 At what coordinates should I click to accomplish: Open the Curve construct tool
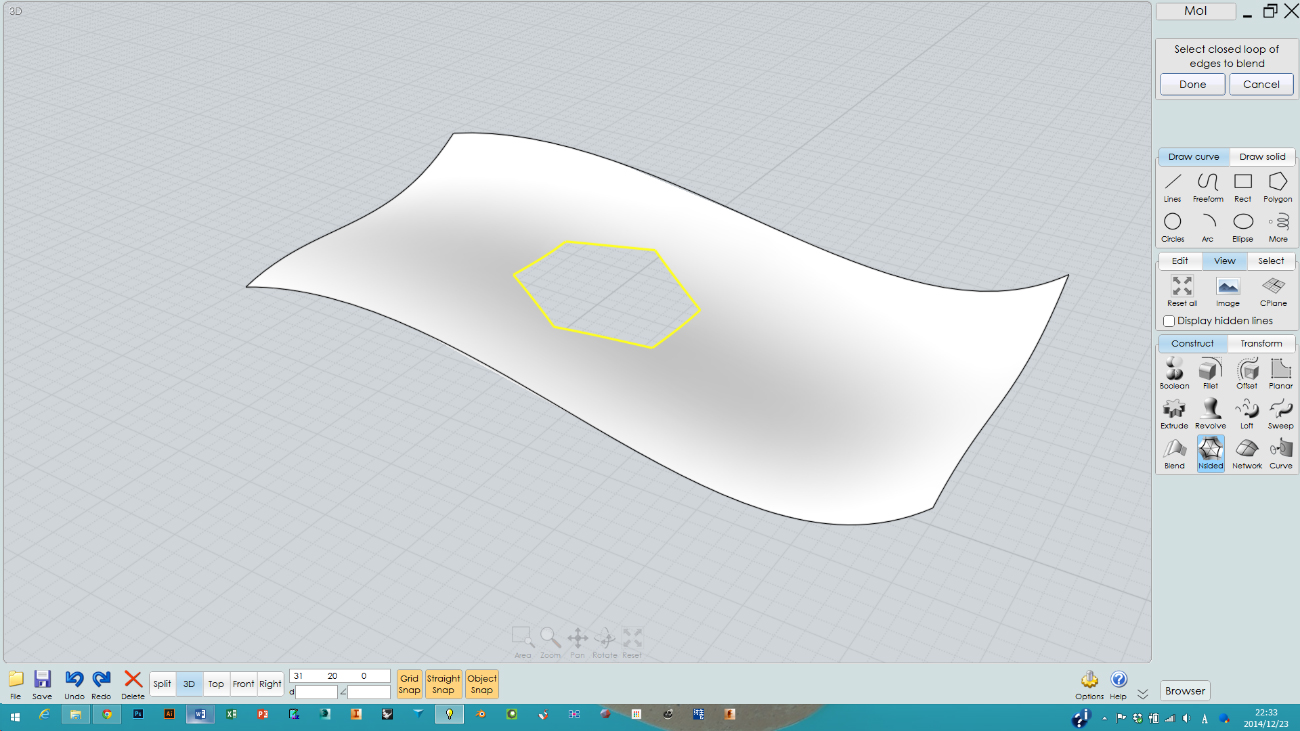(1281, 453)
